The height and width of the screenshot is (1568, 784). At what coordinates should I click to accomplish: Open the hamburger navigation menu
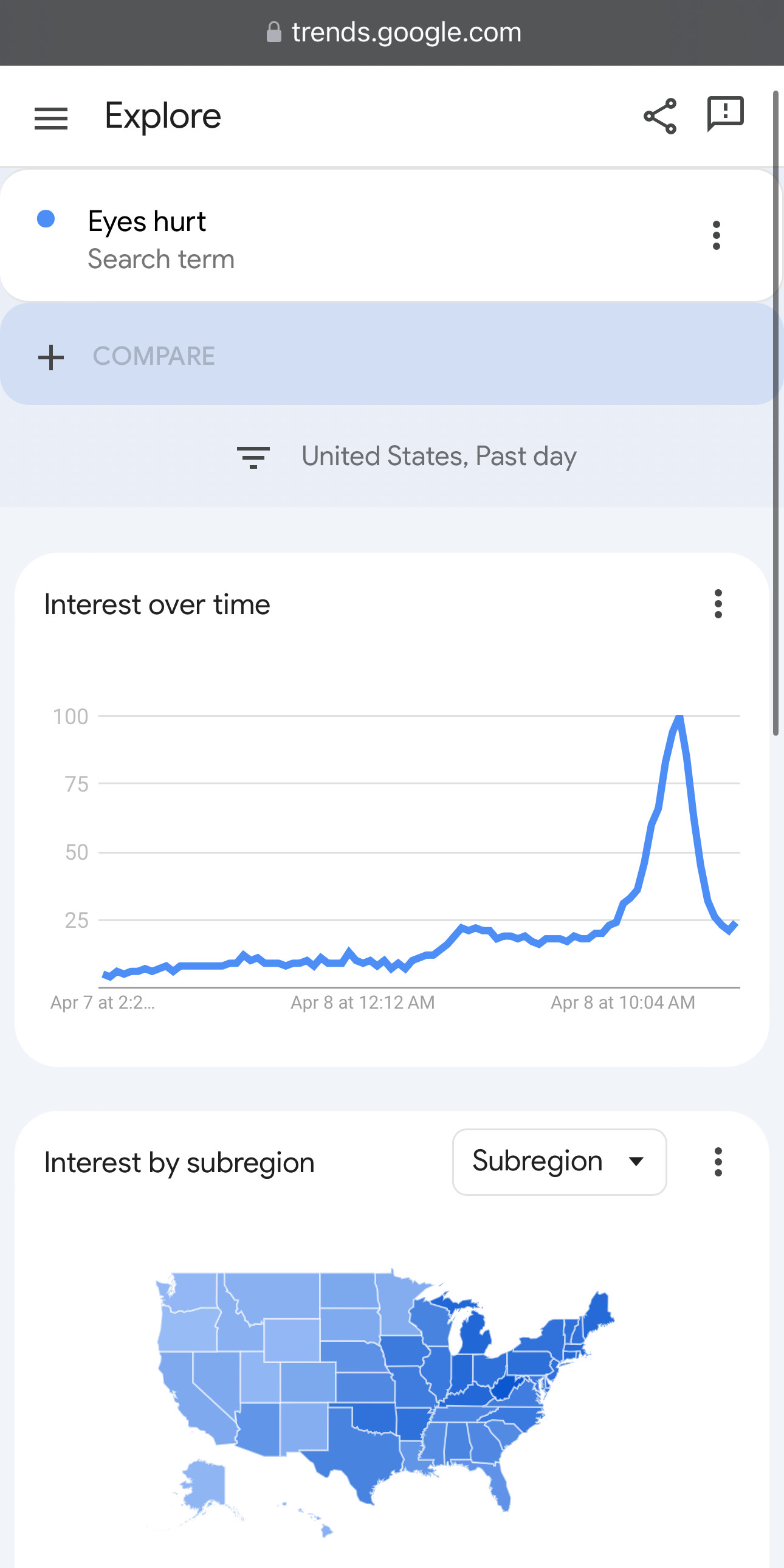coord(51,118)
